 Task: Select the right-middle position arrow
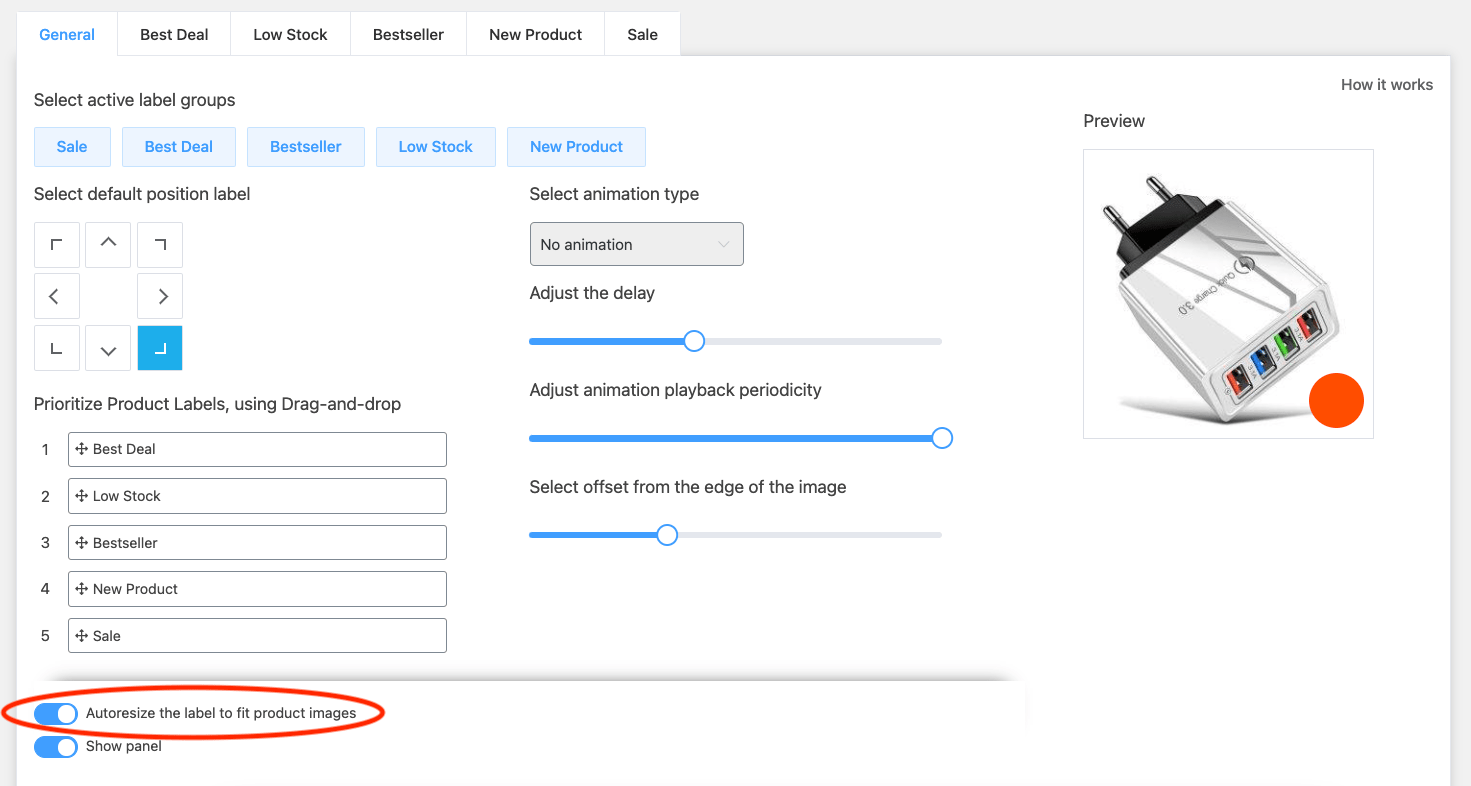click(159, 296)
